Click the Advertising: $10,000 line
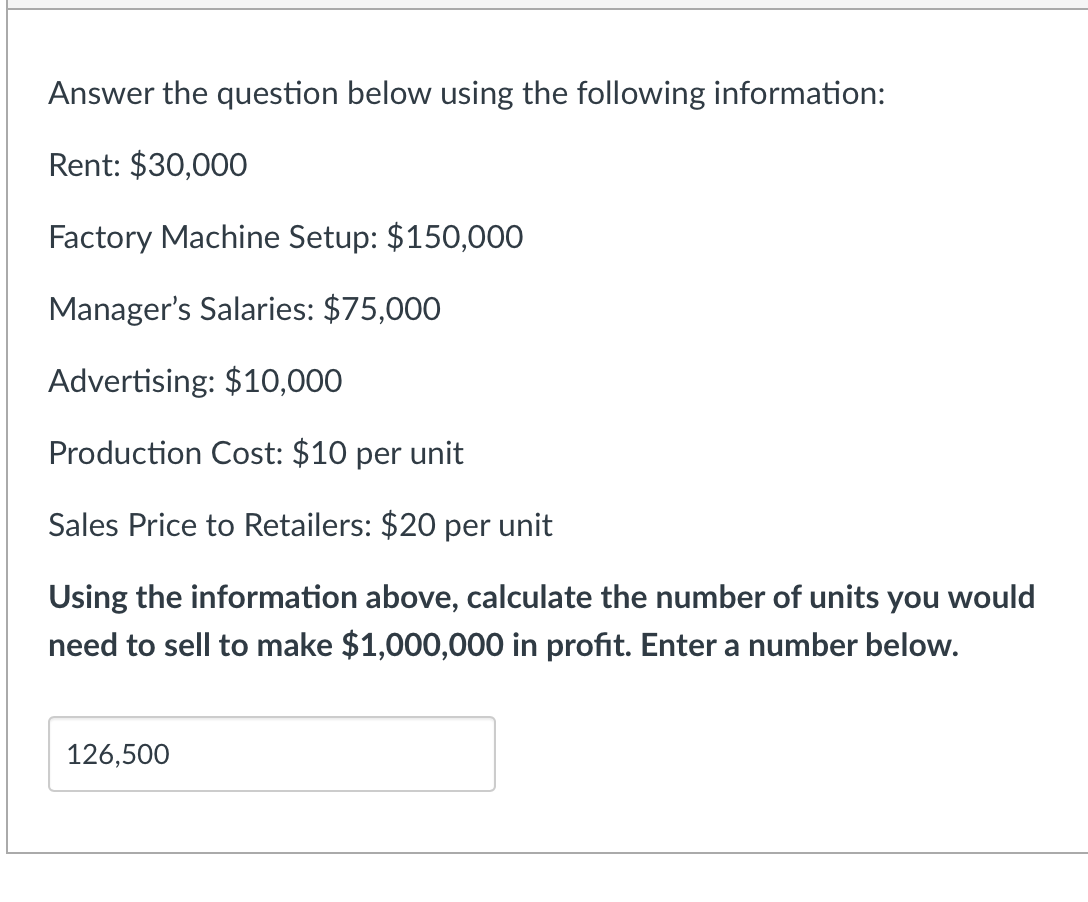 [x=194, y=381]
